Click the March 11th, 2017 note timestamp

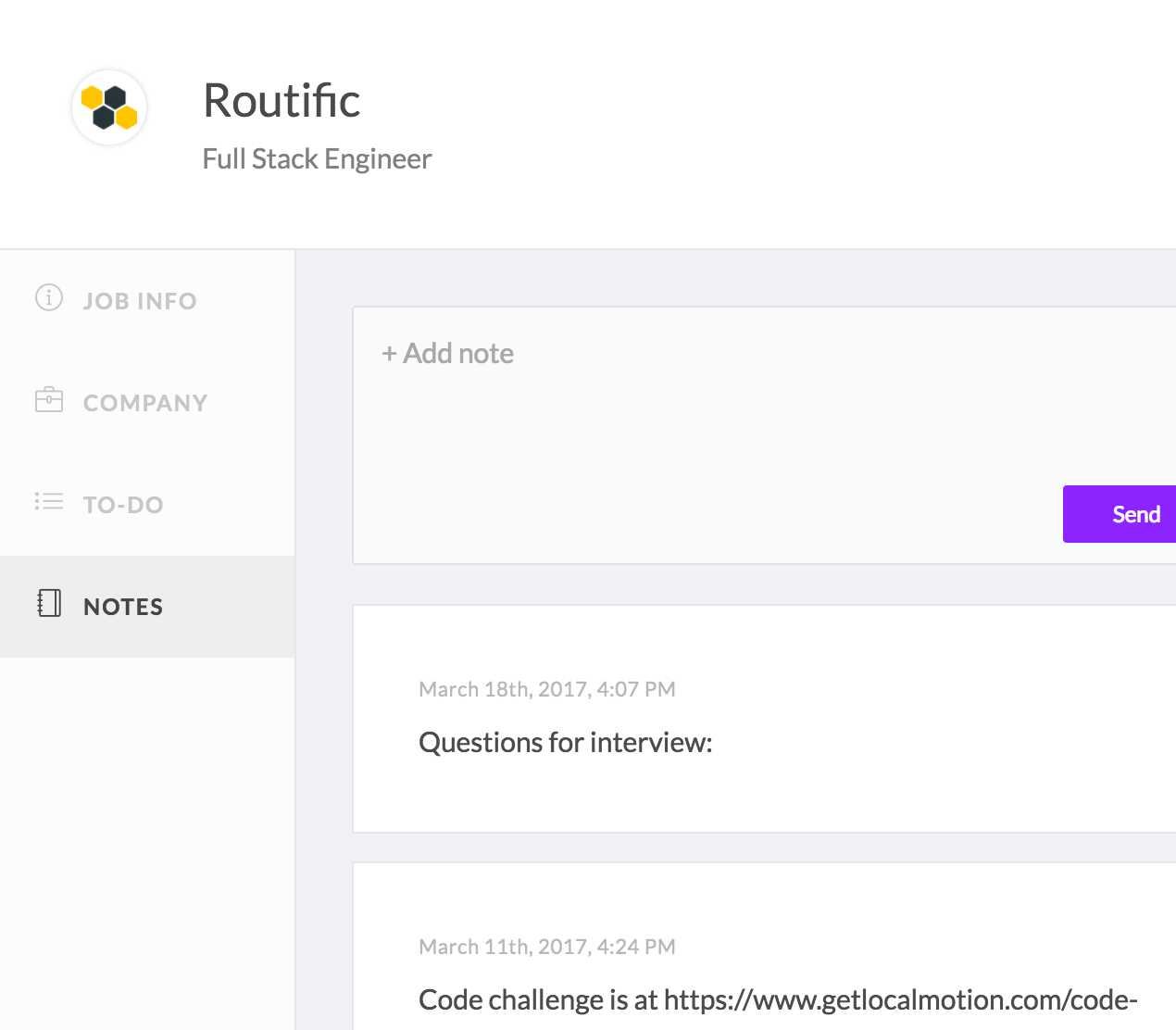point(547,947)
